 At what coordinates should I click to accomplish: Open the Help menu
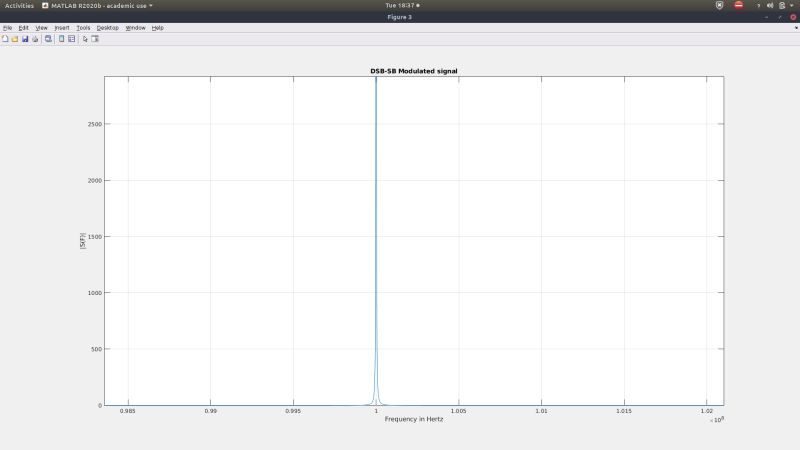pyautogui.click(x=158, y=28)
